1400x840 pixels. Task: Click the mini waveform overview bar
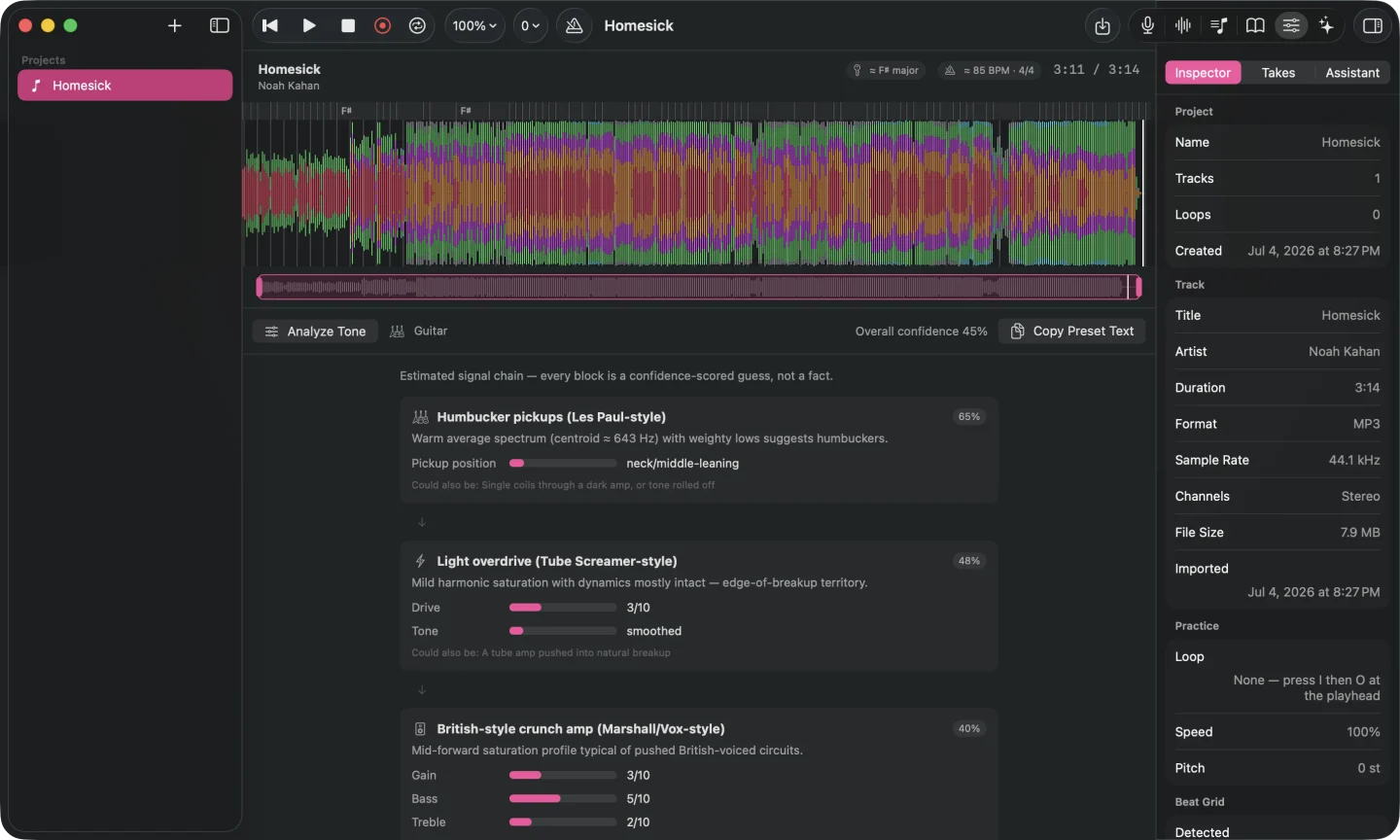[698, 287]
